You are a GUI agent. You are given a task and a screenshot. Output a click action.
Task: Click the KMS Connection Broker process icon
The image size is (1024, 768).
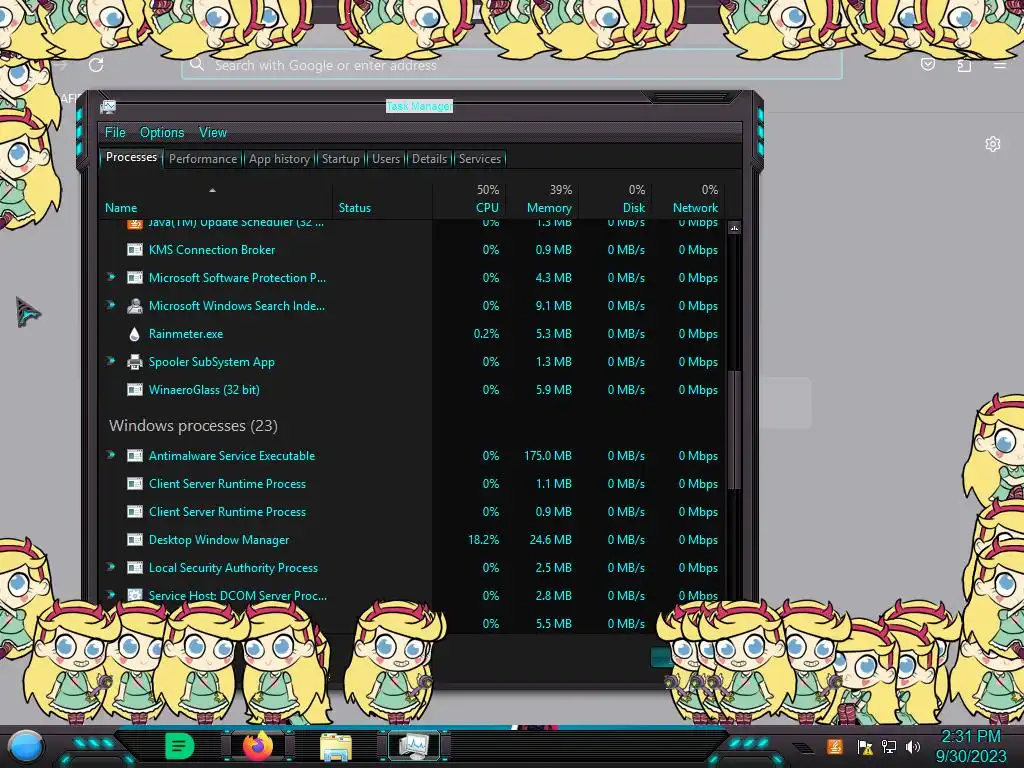[x=135, y=249]
